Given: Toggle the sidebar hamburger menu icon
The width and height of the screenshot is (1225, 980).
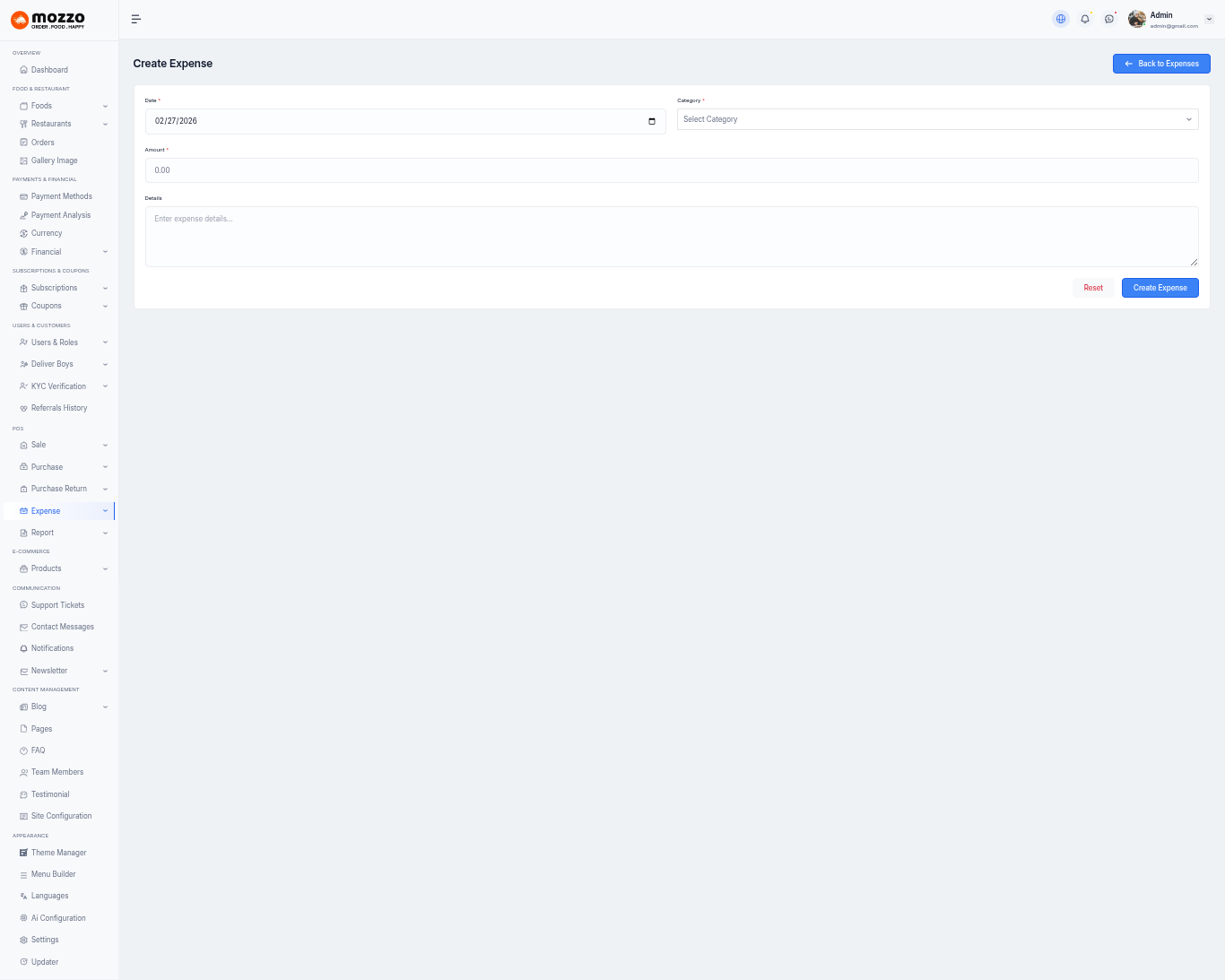Looking at the screenshot, I should coord(136,19).
